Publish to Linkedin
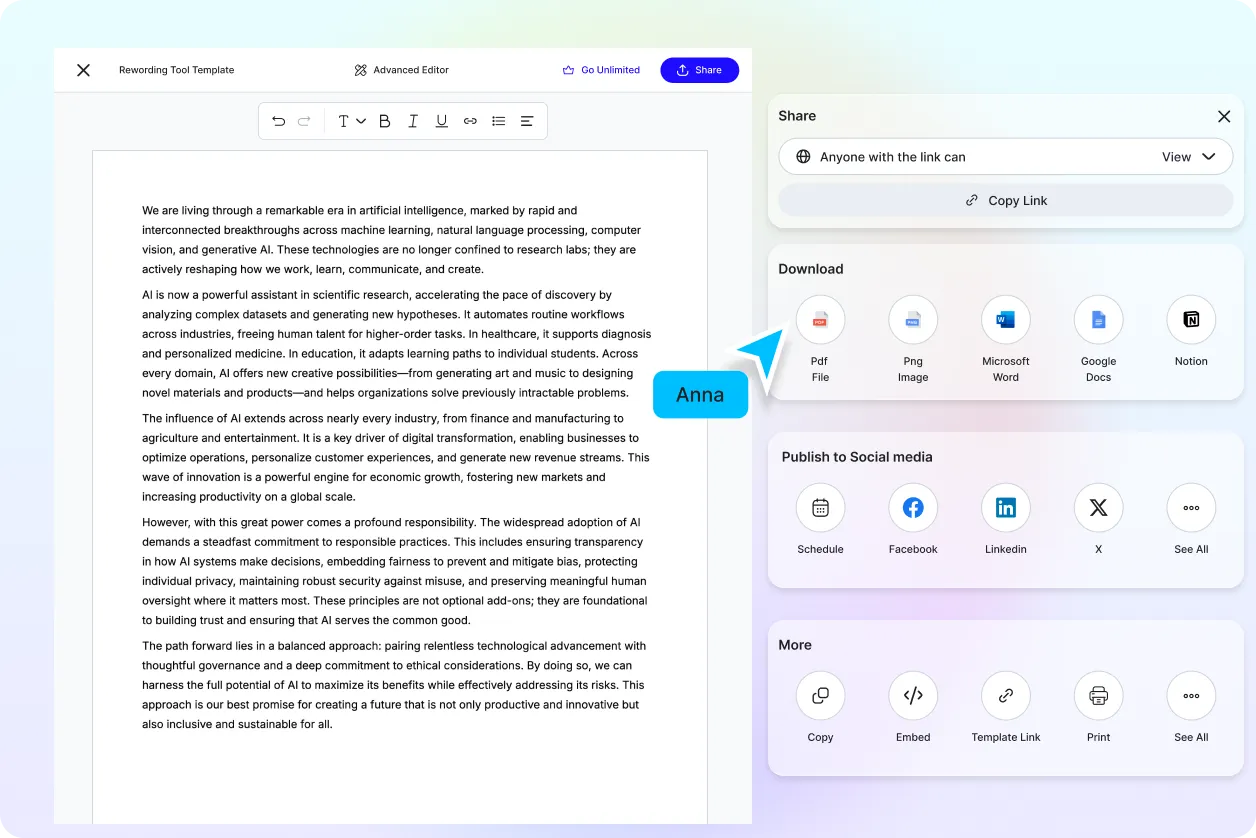Image resolution: width=1256 pixels, height=838 pixels. coord(1006,508)
